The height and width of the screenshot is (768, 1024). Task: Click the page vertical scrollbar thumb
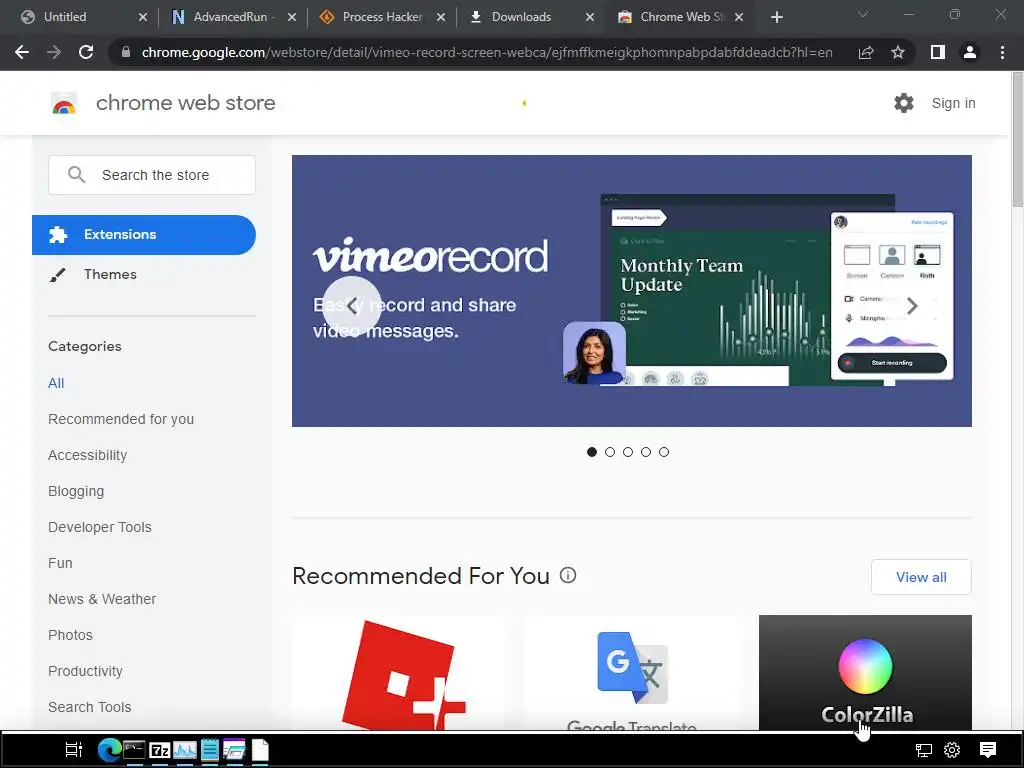point(1017,140)
